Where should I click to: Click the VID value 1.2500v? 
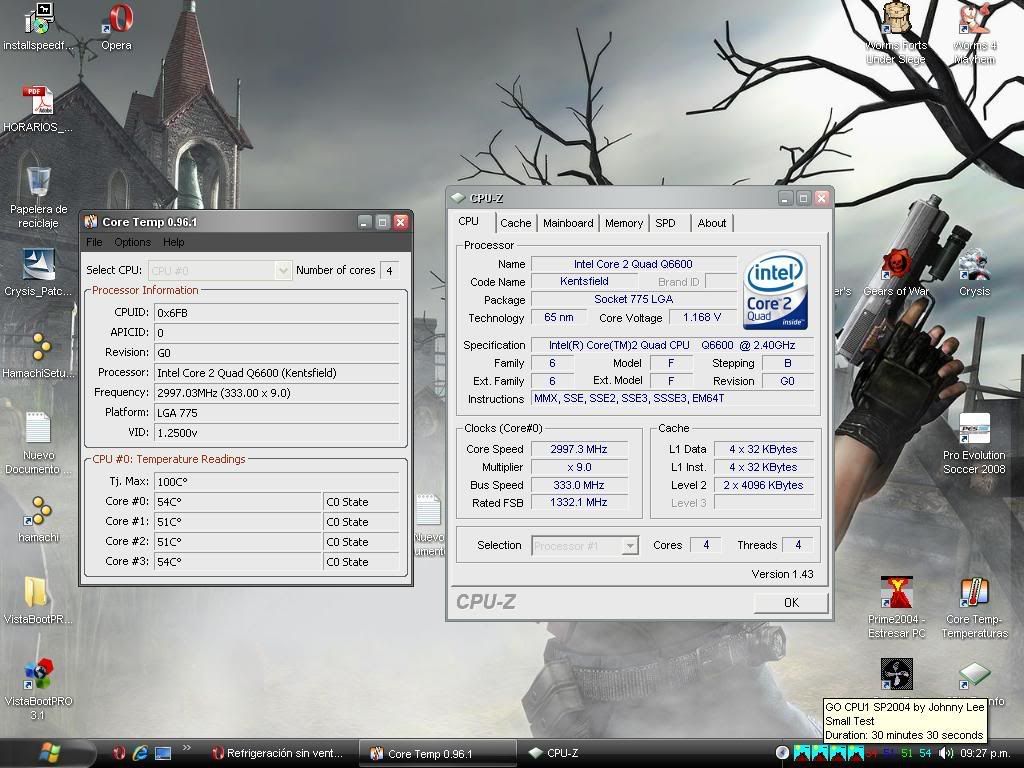(x=276, y=433)
